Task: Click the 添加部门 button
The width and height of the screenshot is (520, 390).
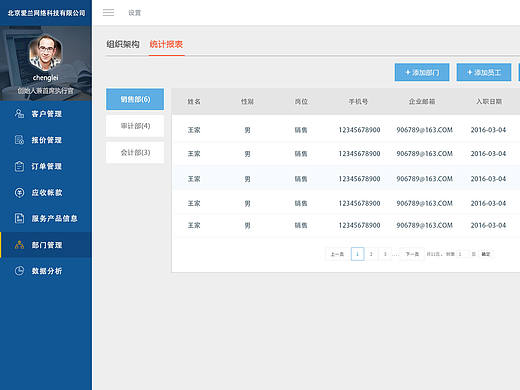Action: click(422, 72)
